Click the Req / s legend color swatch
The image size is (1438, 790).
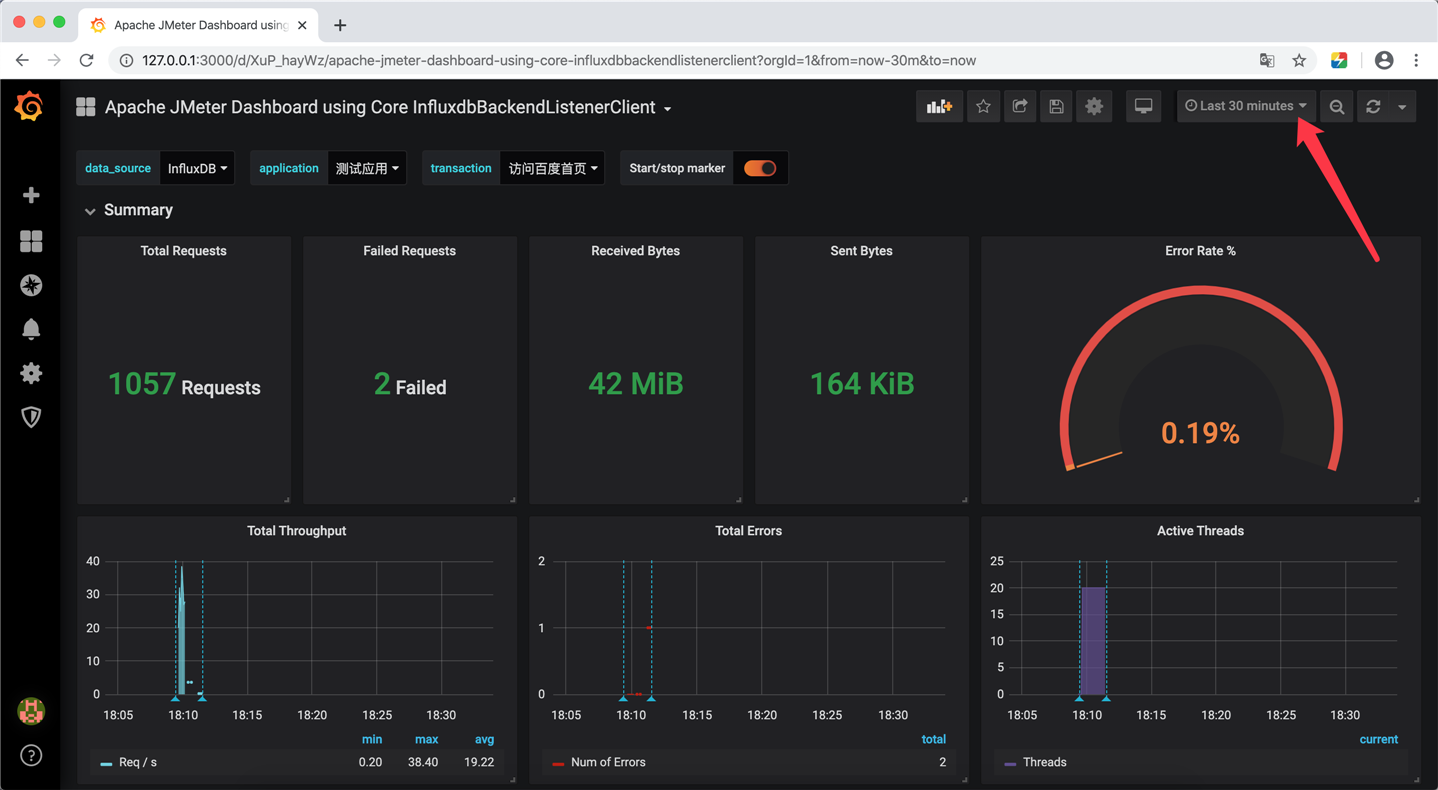106,763
